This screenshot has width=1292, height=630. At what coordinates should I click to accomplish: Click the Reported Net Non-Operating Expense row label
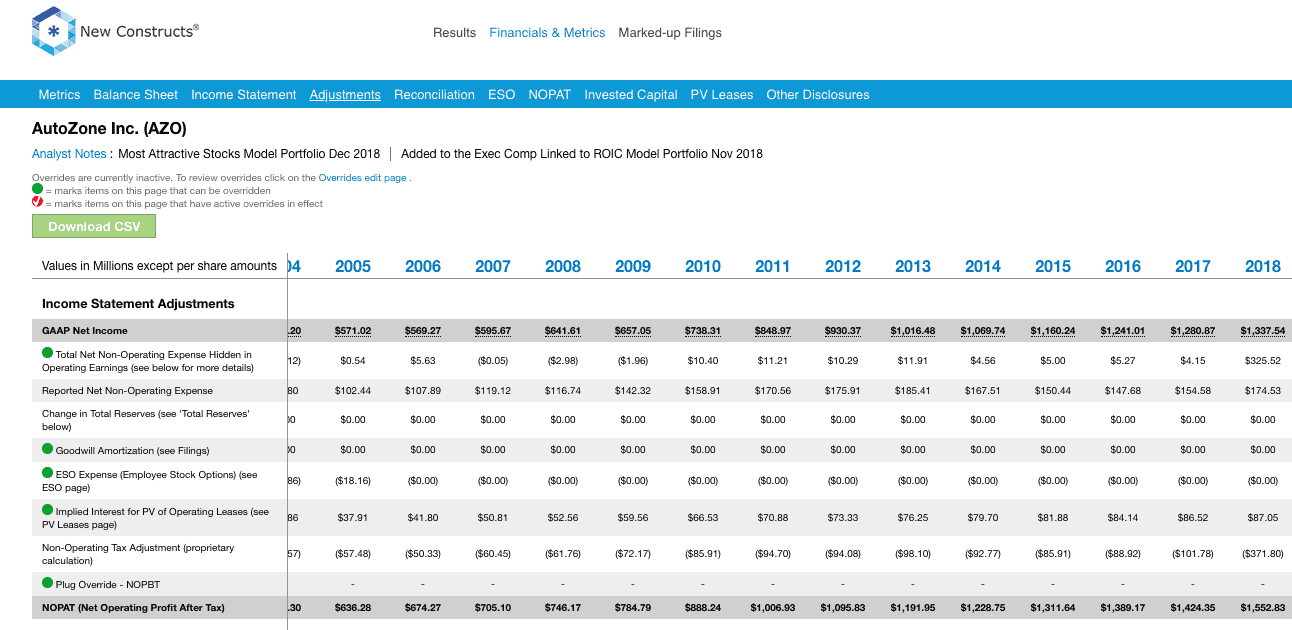[x=127, y=391]
